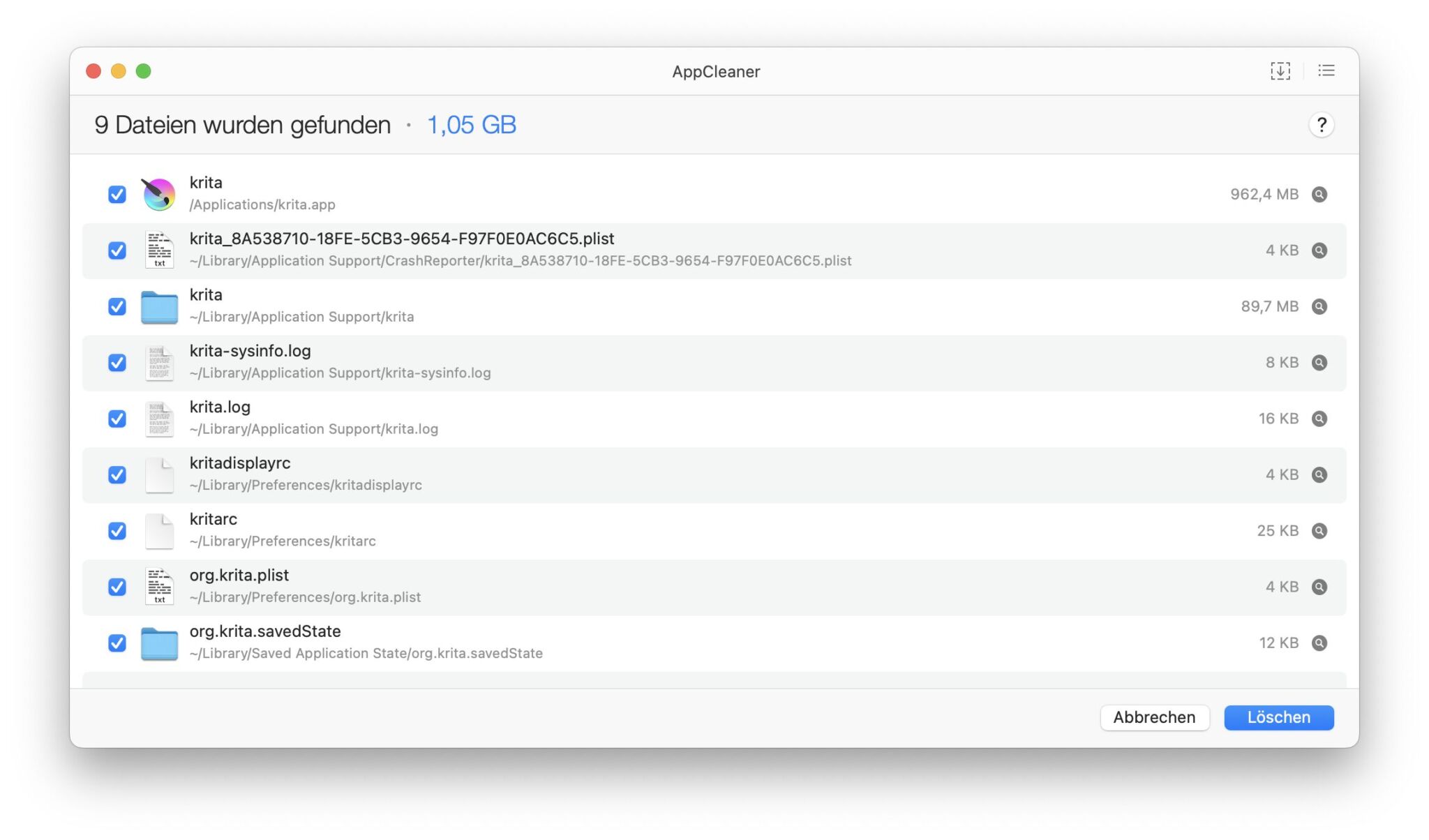Click the AppCleaner window title
This screenshot has width=1429, height=840.
coord(716,71)
